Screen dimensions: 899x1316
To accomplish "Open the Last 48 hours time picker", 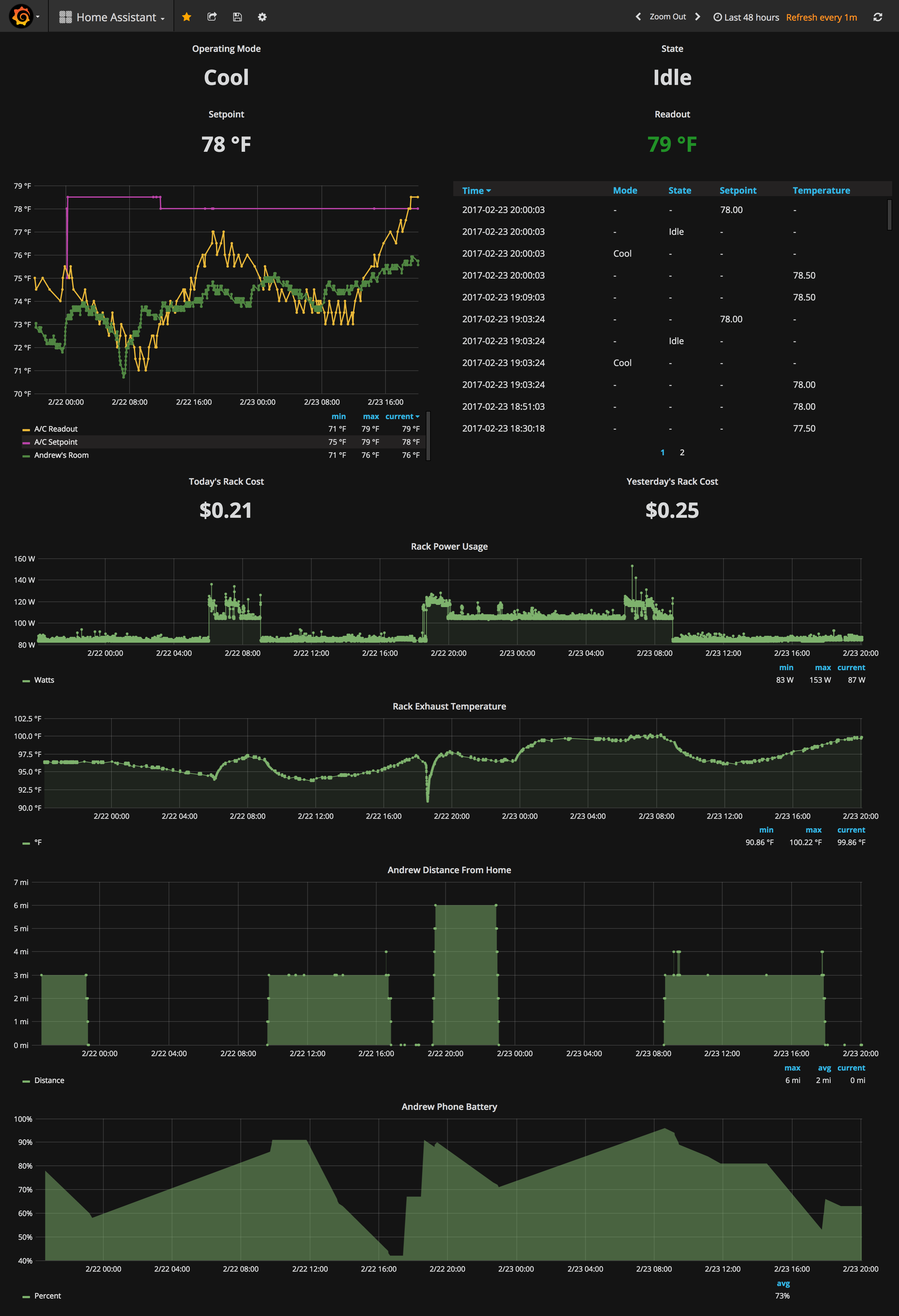I will (x=746, y=17).
